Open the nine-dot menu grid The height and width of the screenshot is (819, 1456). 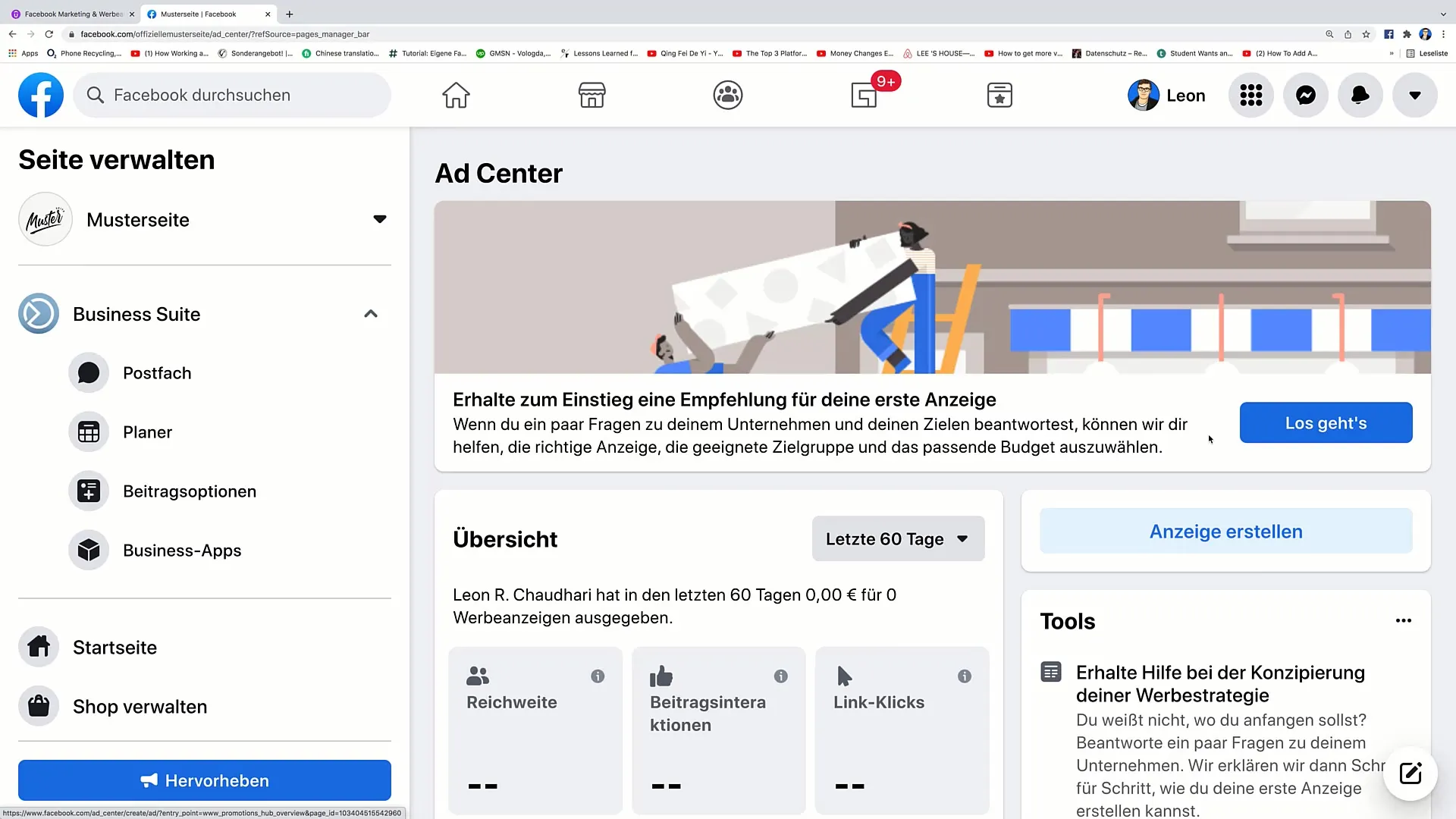[x=1251, y=95]
